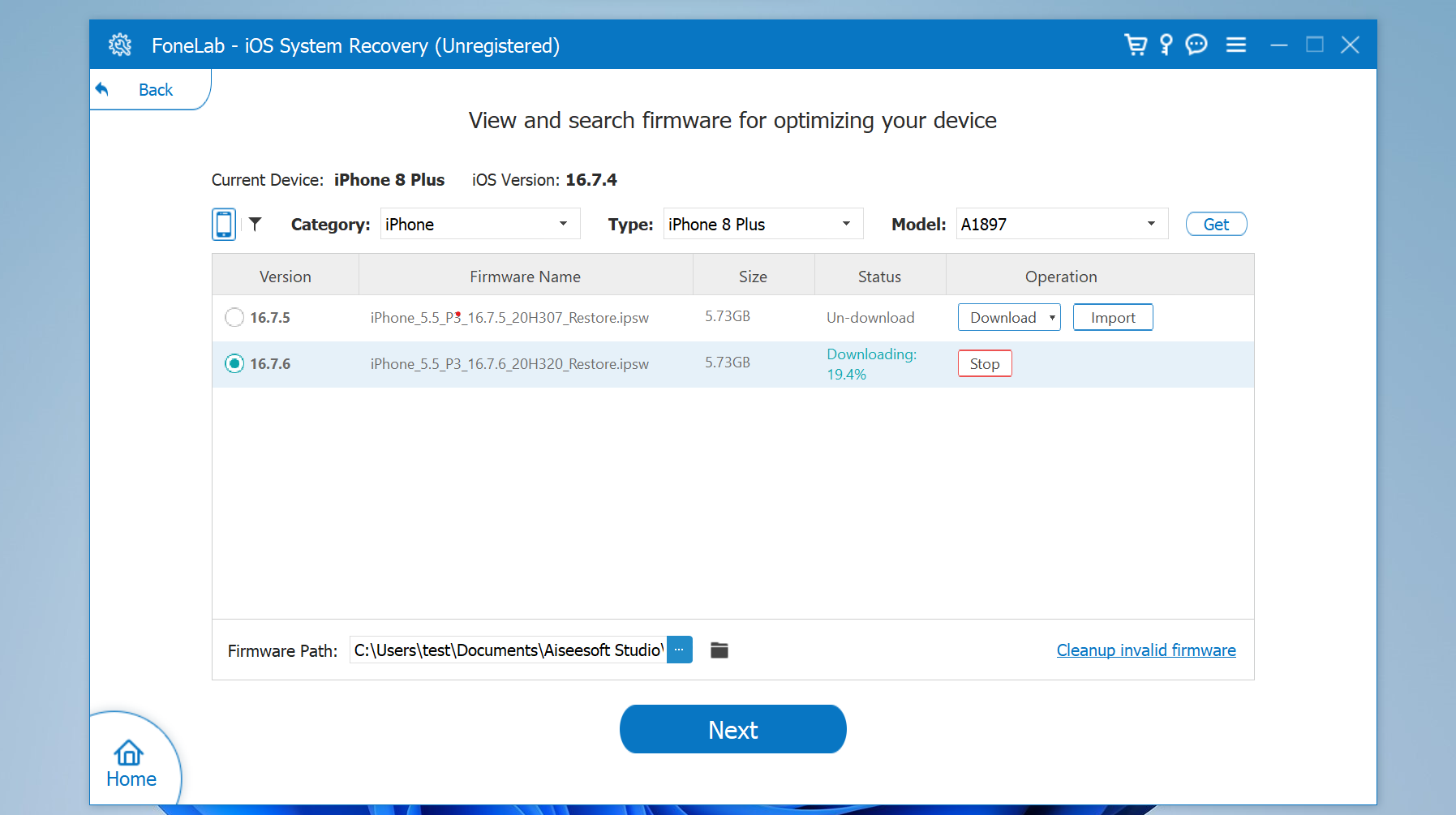Click the phone device icon
The height and width of the screenshot is (815, 1456).
click(x=224, y=224)
